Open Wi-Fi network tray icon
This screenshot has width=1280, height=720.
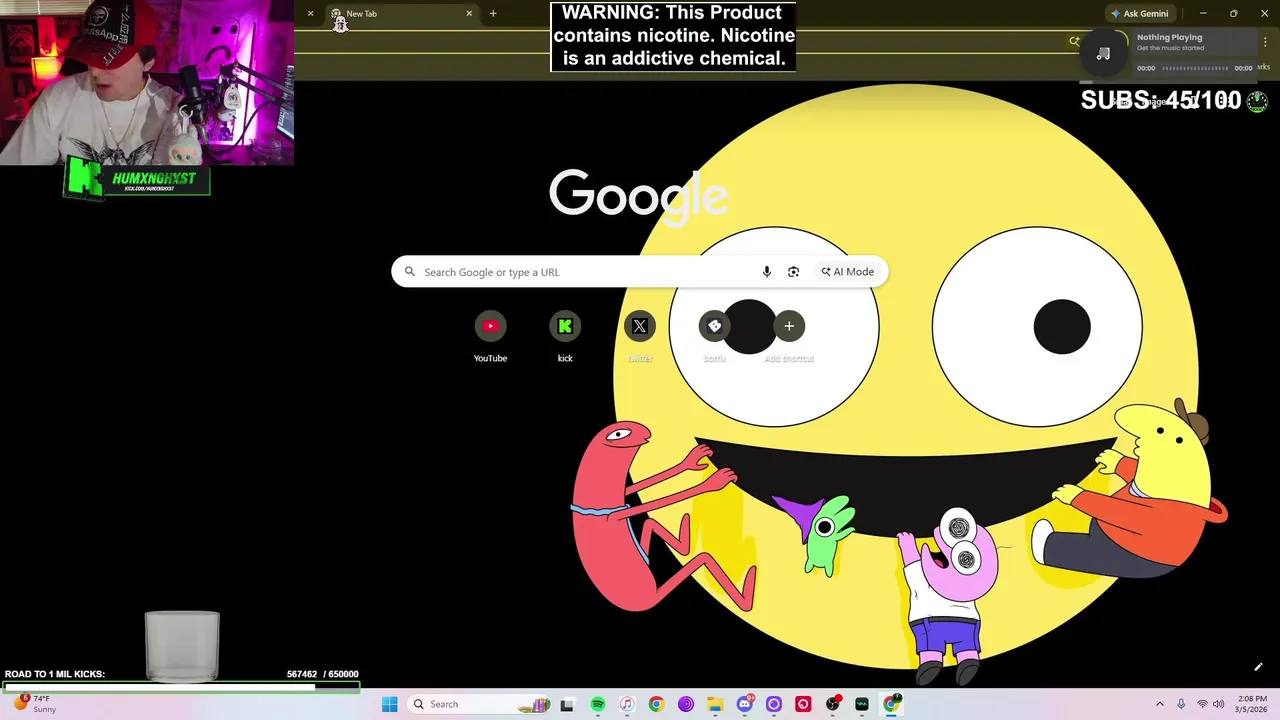1202,704
